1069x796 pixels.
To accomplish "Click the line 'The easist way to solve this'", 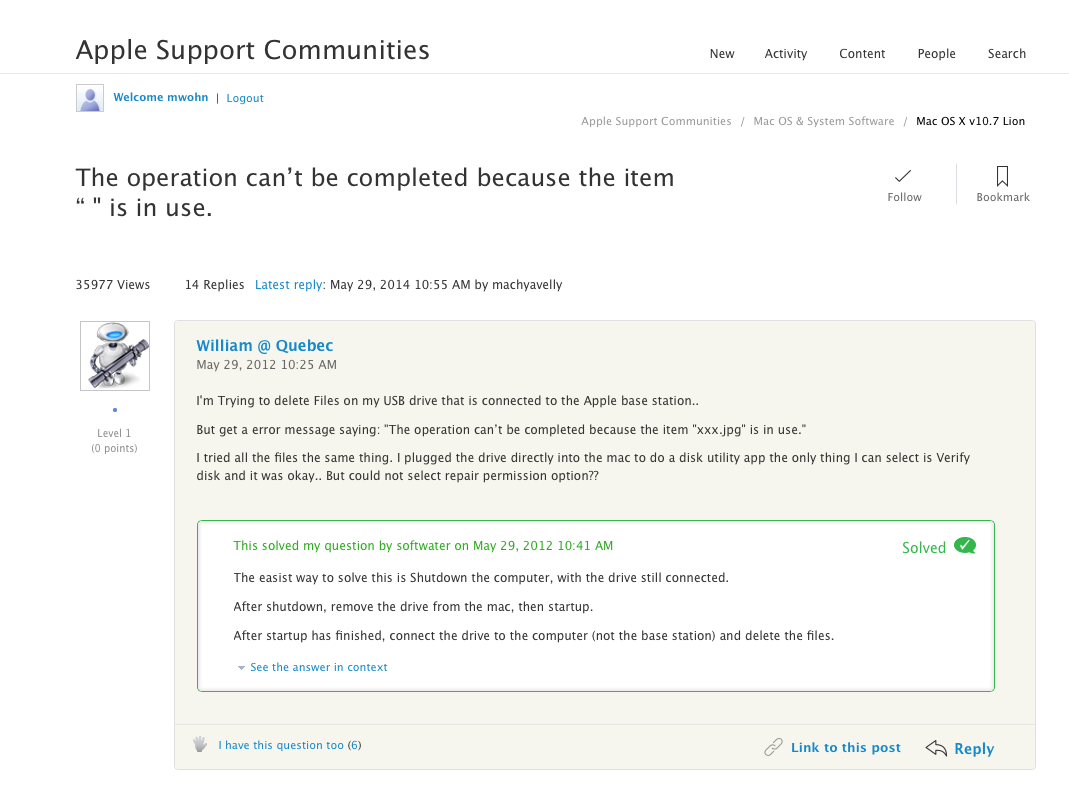I will 481,578.
